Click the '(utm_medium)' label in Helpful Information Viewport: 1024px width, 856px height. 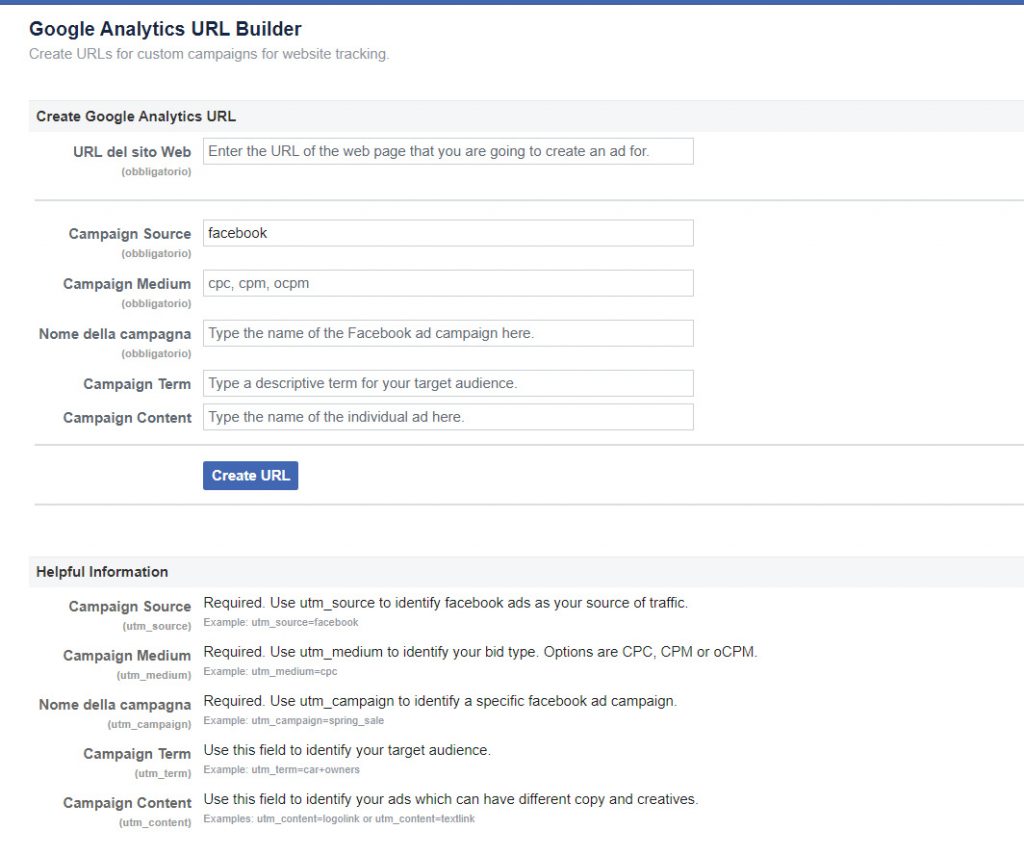154,675
